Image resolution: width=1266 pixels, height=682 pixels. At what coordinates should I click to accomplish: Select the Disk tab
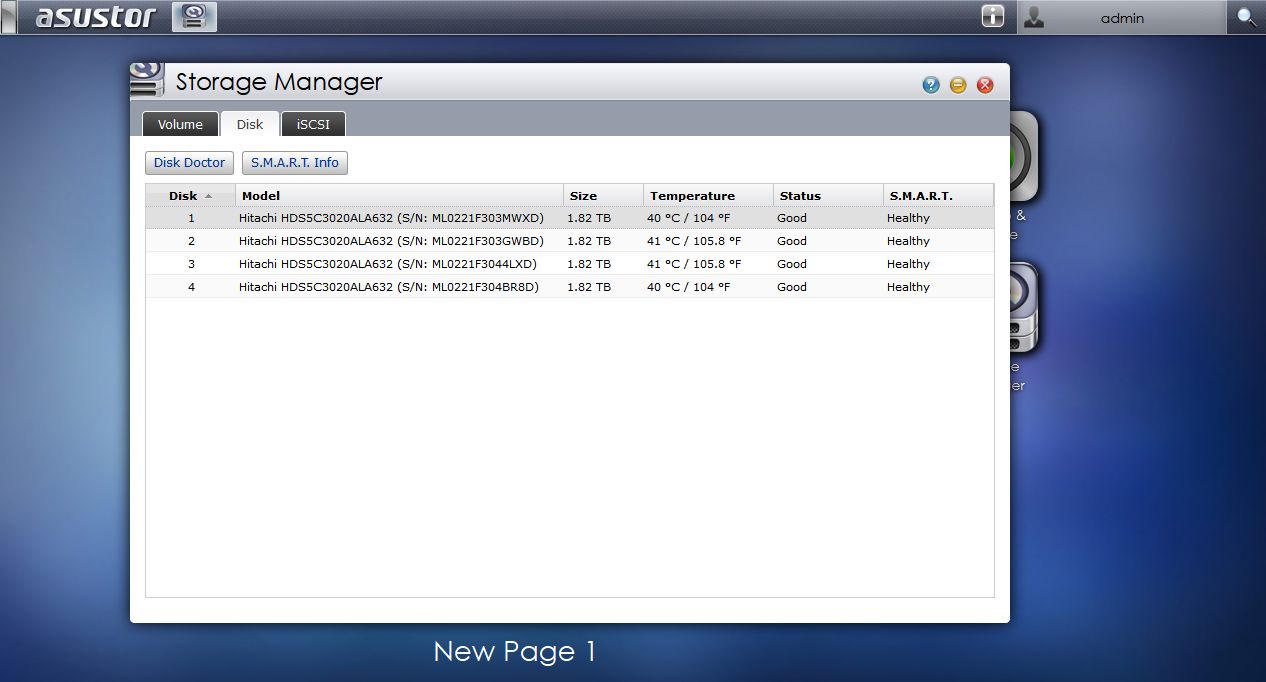(x=250, y=124)
